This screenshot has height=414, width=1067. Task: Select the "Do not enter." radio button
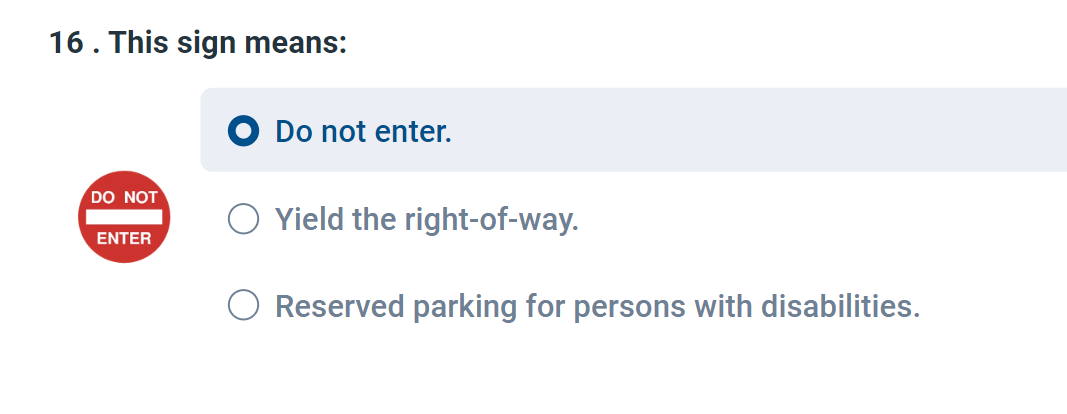[243, 131]
